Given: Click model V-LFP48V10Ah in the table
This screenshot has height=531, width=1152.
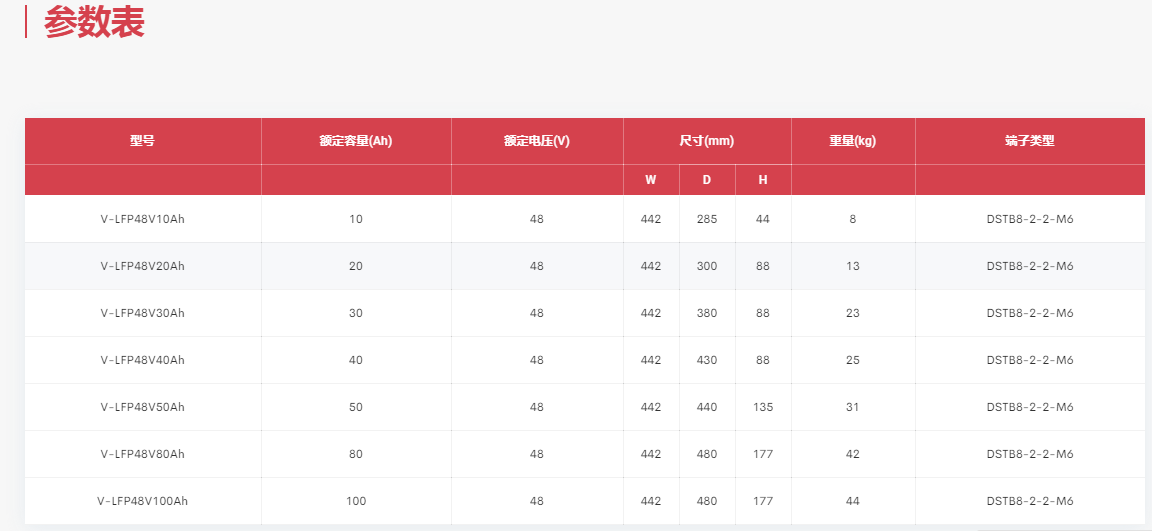Looking at the screenshot, I should [x=143, y=219].
